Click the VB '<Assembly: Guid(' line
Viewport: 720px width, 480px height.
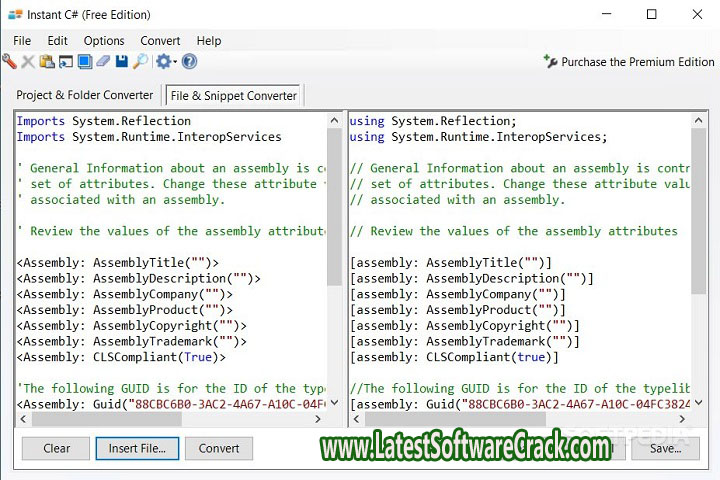(x=171, y=404)
